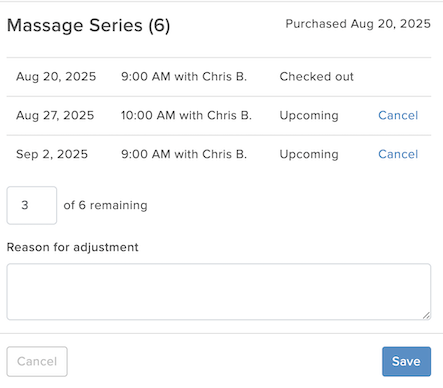This screenshot has height=388, width=443.
Task: Save the series adjustment
Action: tap(406, 361)
